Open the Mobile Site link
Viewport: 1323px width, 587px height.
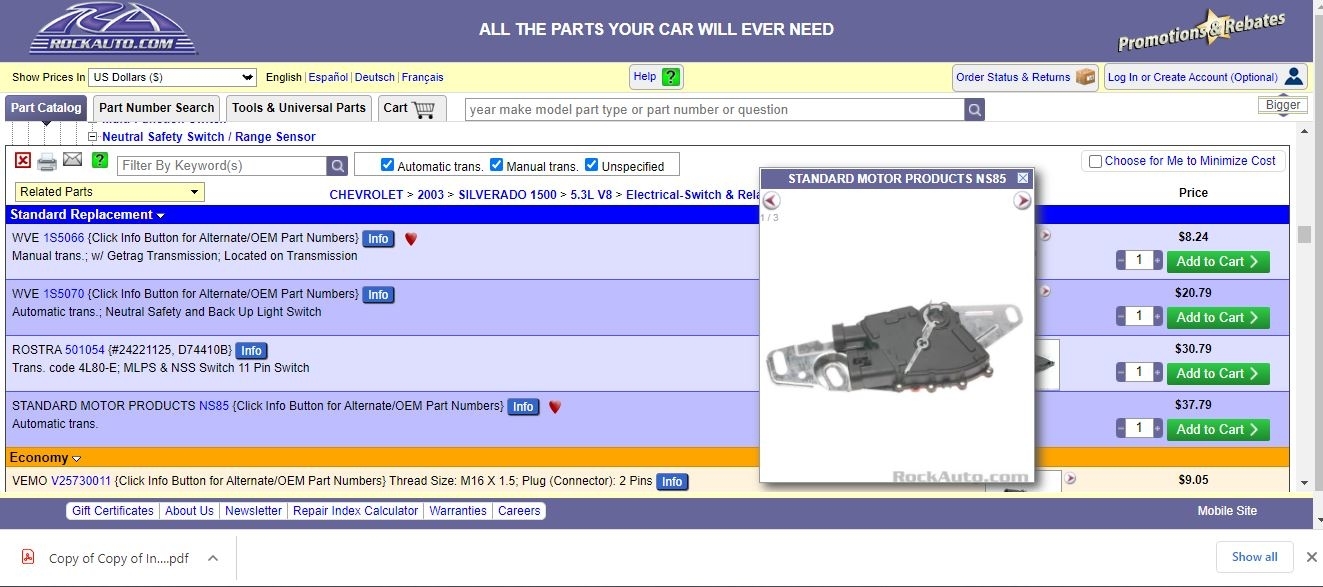1227,511
